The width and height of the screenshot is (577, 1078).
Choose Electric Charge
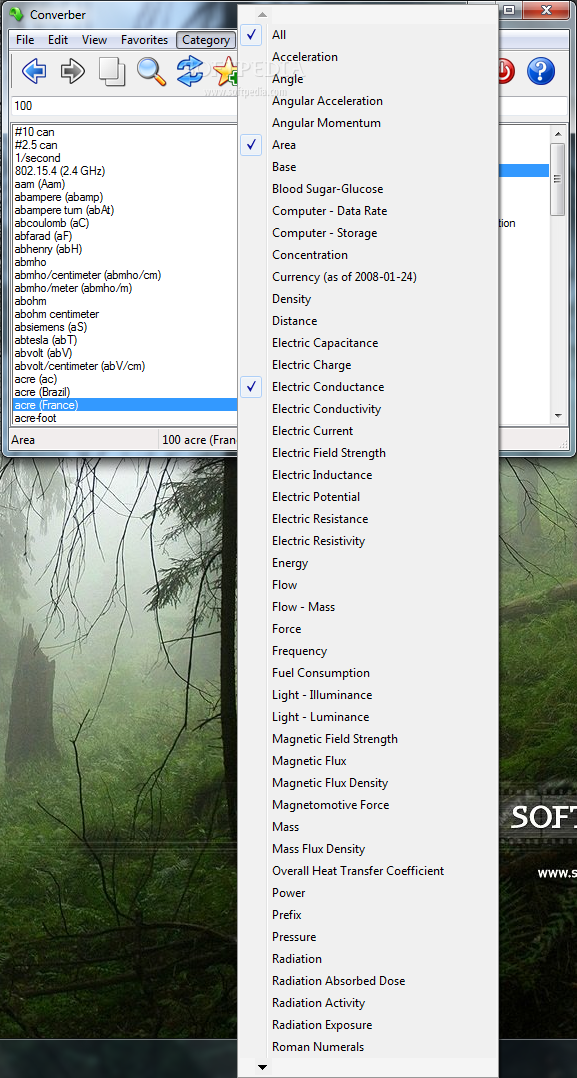click(368, 365)
